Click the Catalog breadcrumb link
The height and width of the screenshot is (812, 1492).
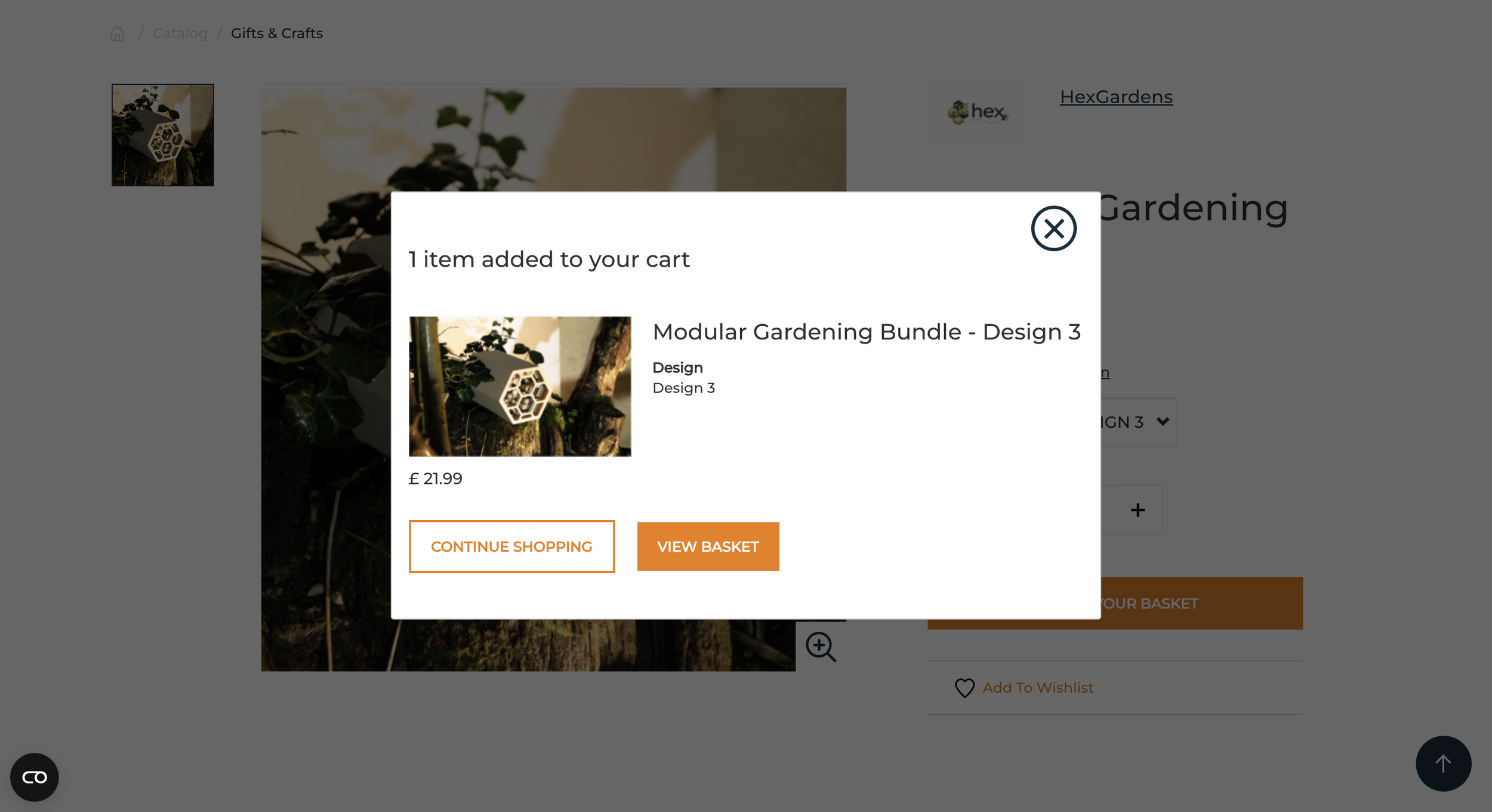click(x=180, y=33)
